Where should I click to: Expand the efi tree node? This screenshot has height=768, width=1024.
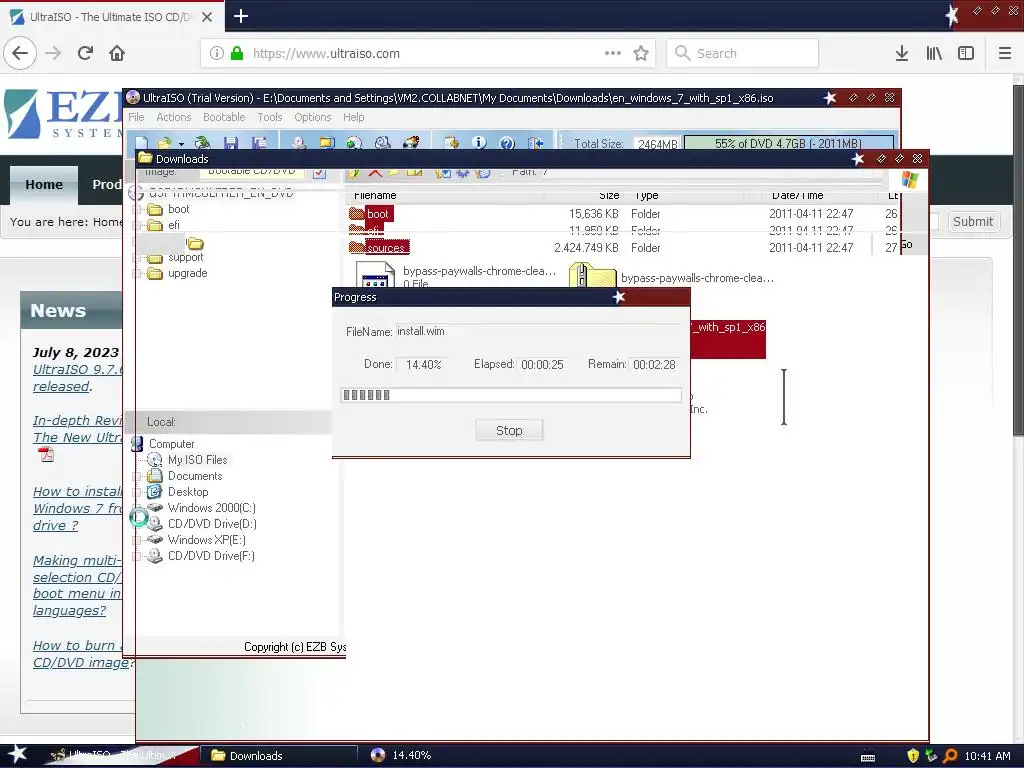click(137, 225)
